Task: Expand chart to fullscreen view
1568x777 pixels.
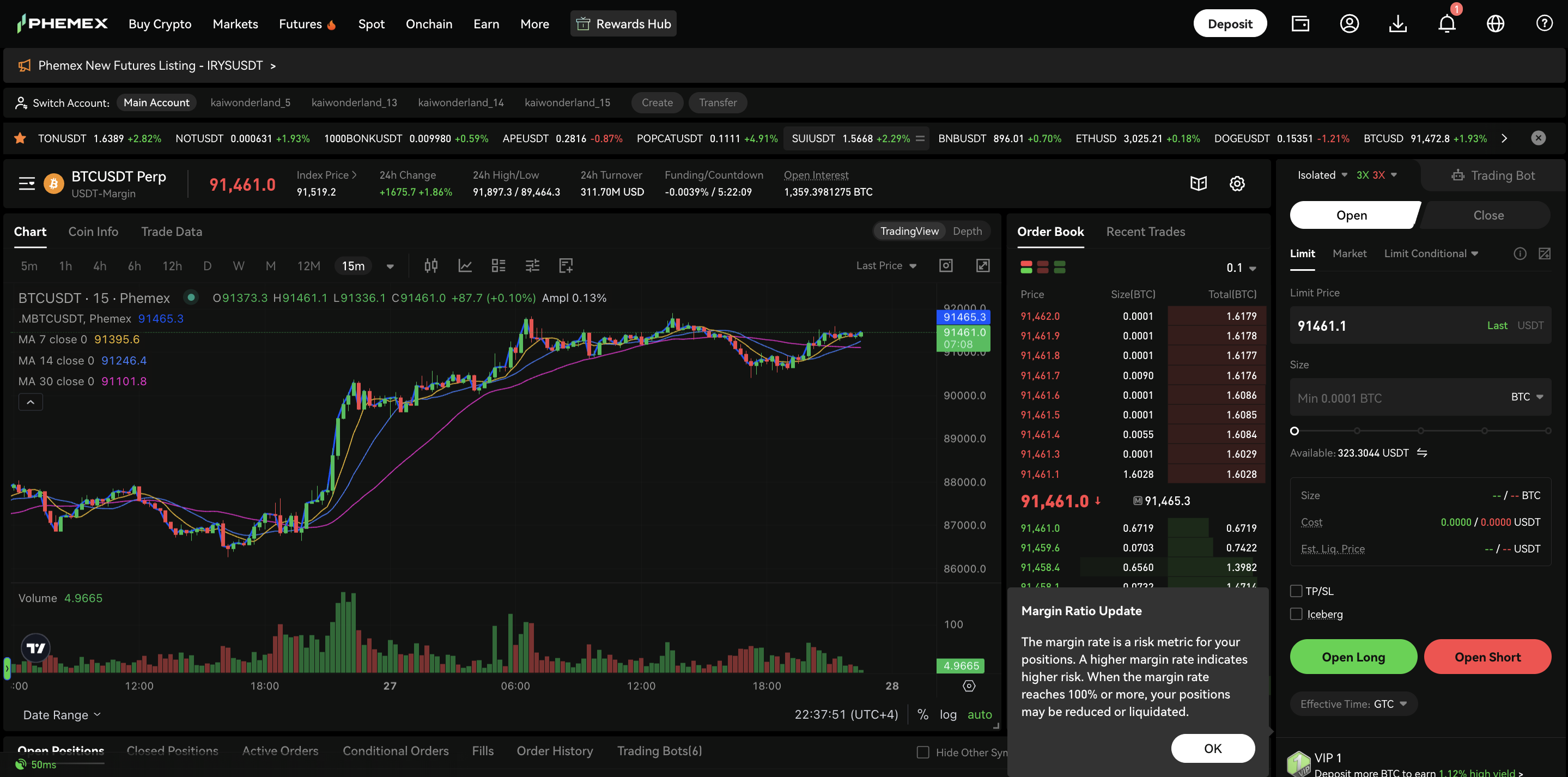Action: click(983, 265)
